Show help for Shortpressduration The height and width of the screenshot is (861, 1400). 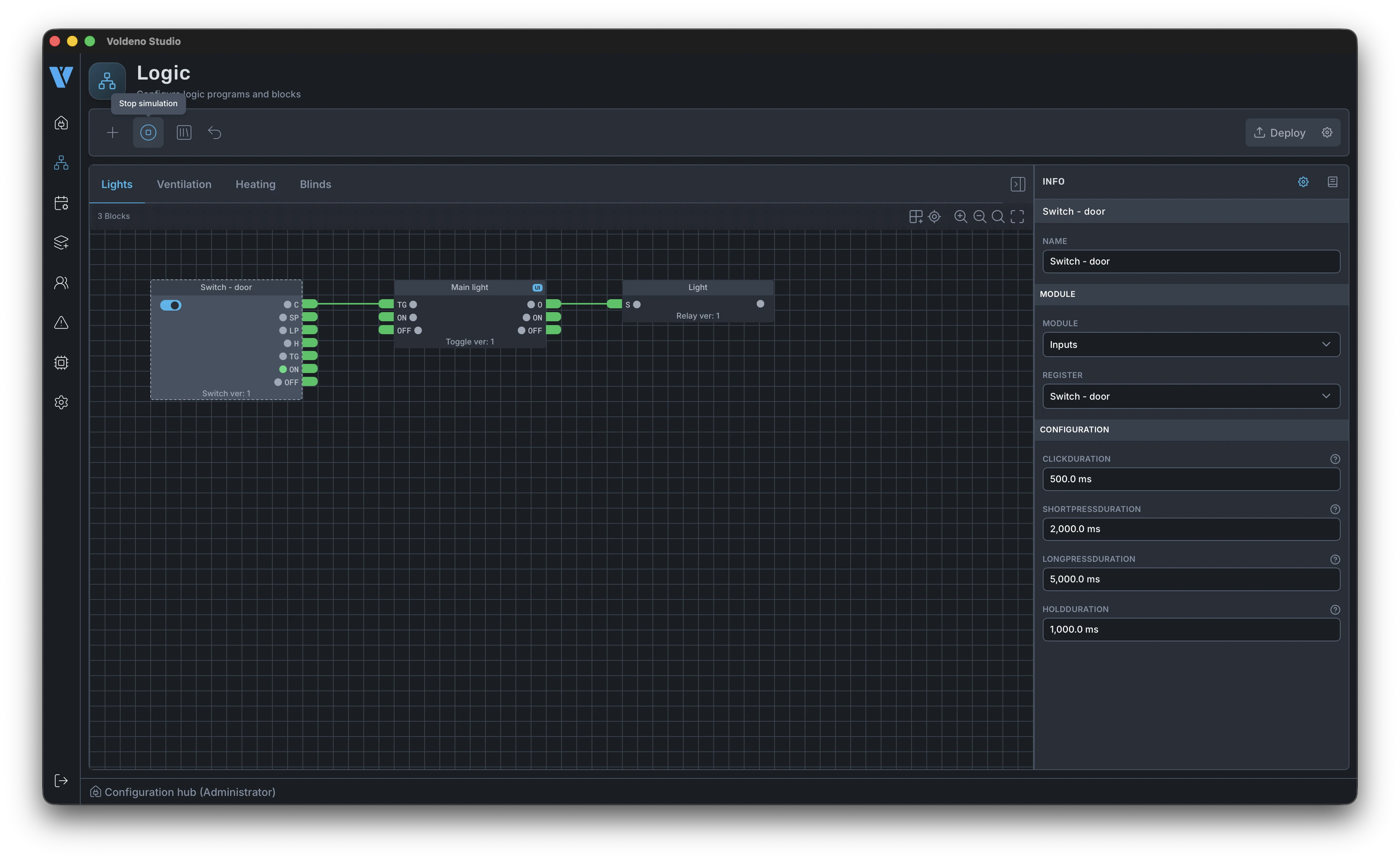tap(1335, 509)
